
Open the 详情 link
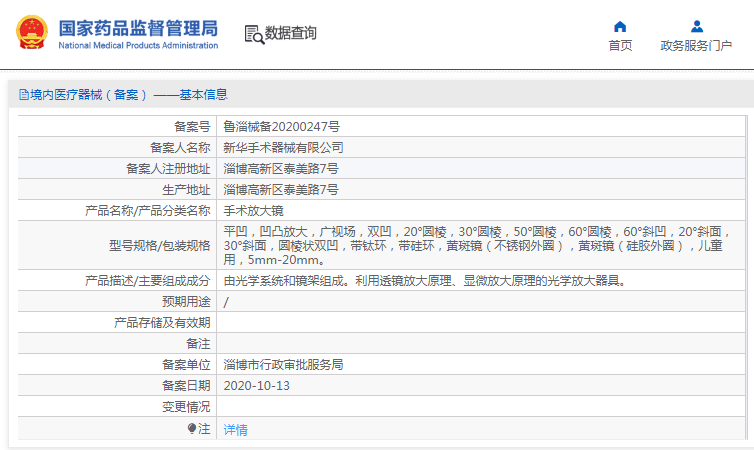click(236, 429)
